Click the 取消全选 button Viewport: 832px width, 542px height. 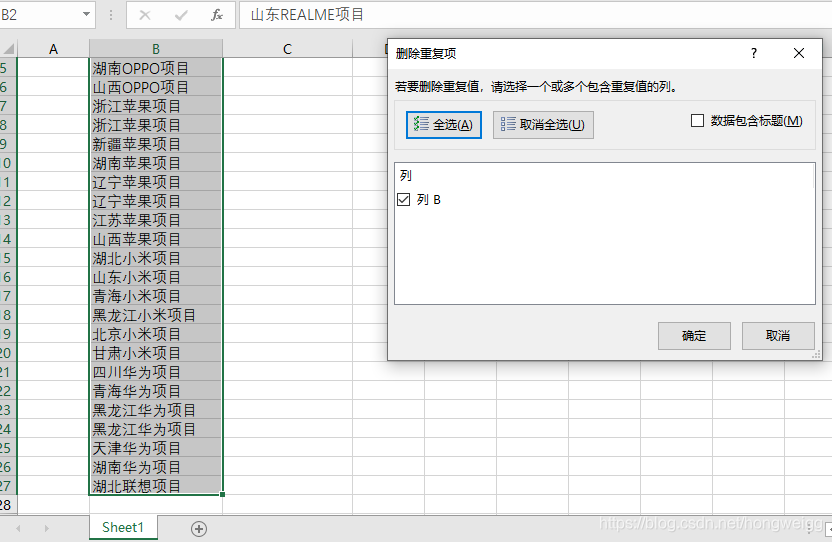543,125
